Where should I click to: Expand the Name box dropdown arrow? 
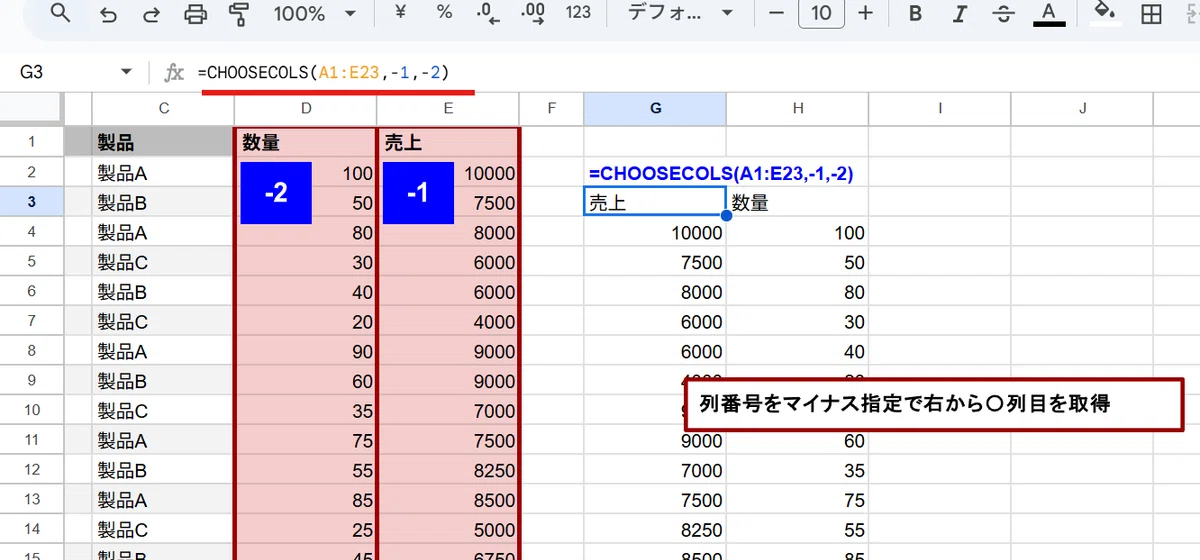pos(126,72)
